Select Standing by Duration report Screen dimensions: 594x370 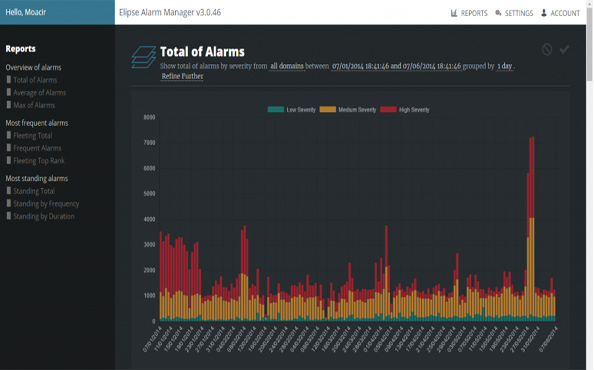point(44,216)
